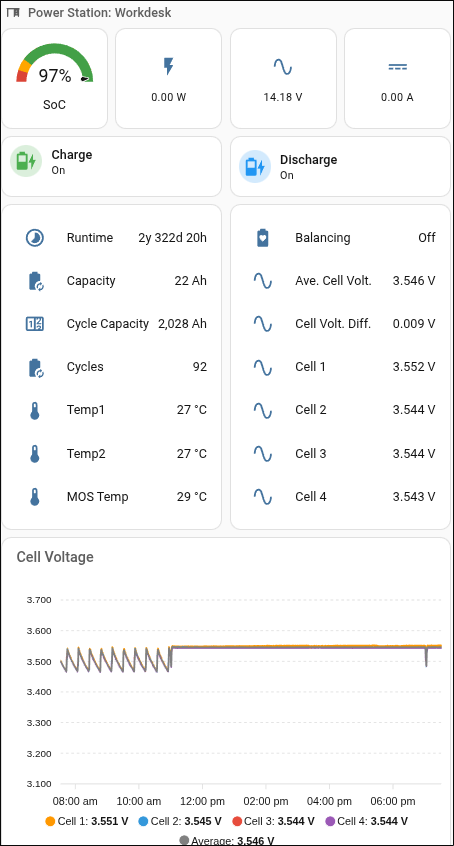Click the MOS Temp label
The image size is (454, 846).
coord(98,496)
